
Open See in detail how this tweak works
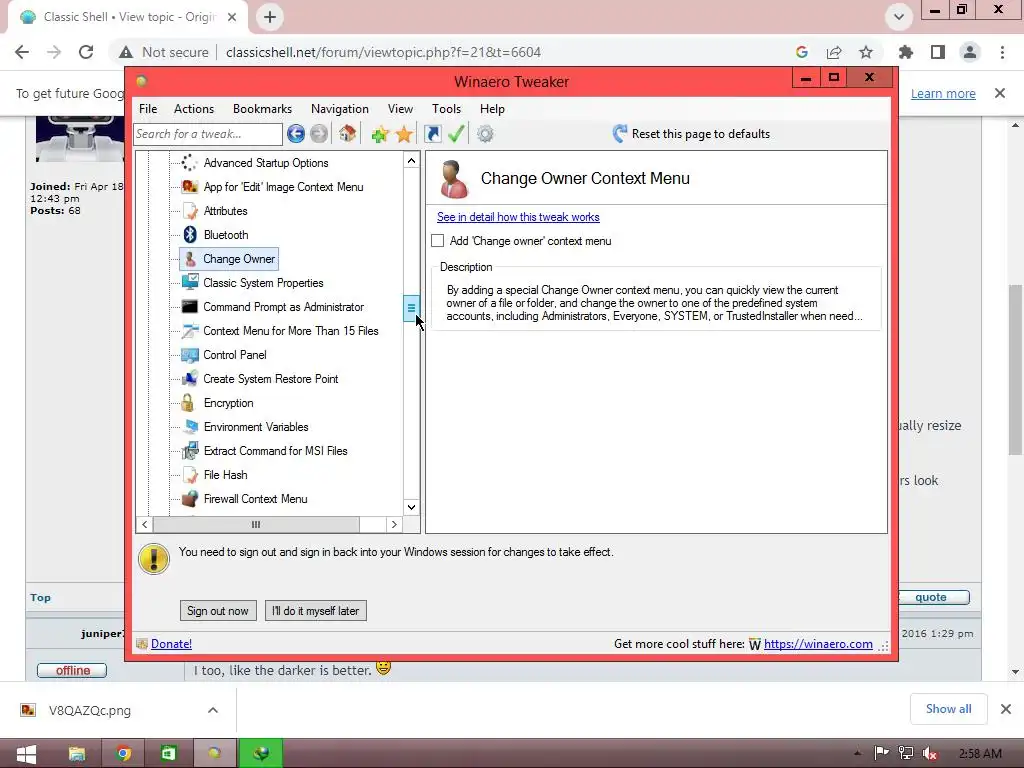[x=518, y=217]
